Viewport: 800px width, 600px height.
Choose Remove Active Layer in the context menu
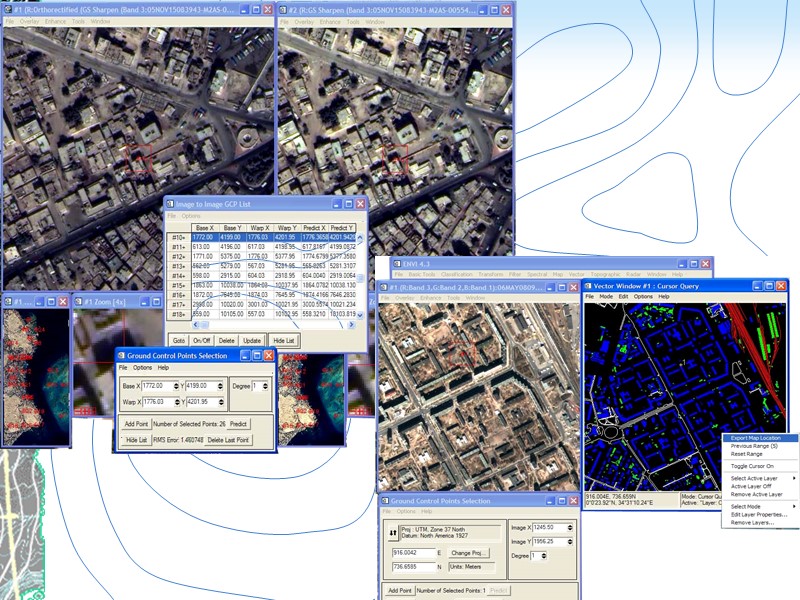pyautogui.click(x=760, y=494)
